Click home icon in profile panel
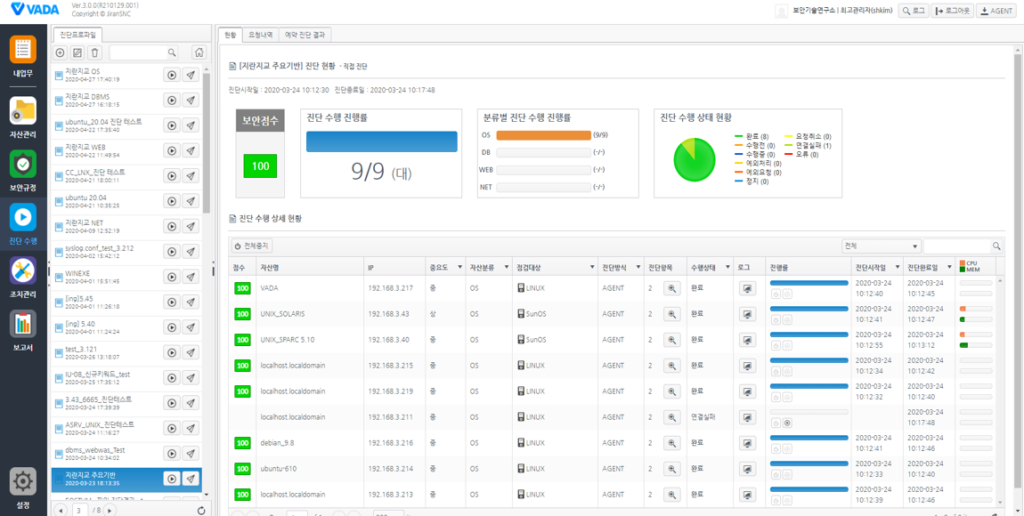This screenshot has height=516, width=1024. click(x=199, y=52)
